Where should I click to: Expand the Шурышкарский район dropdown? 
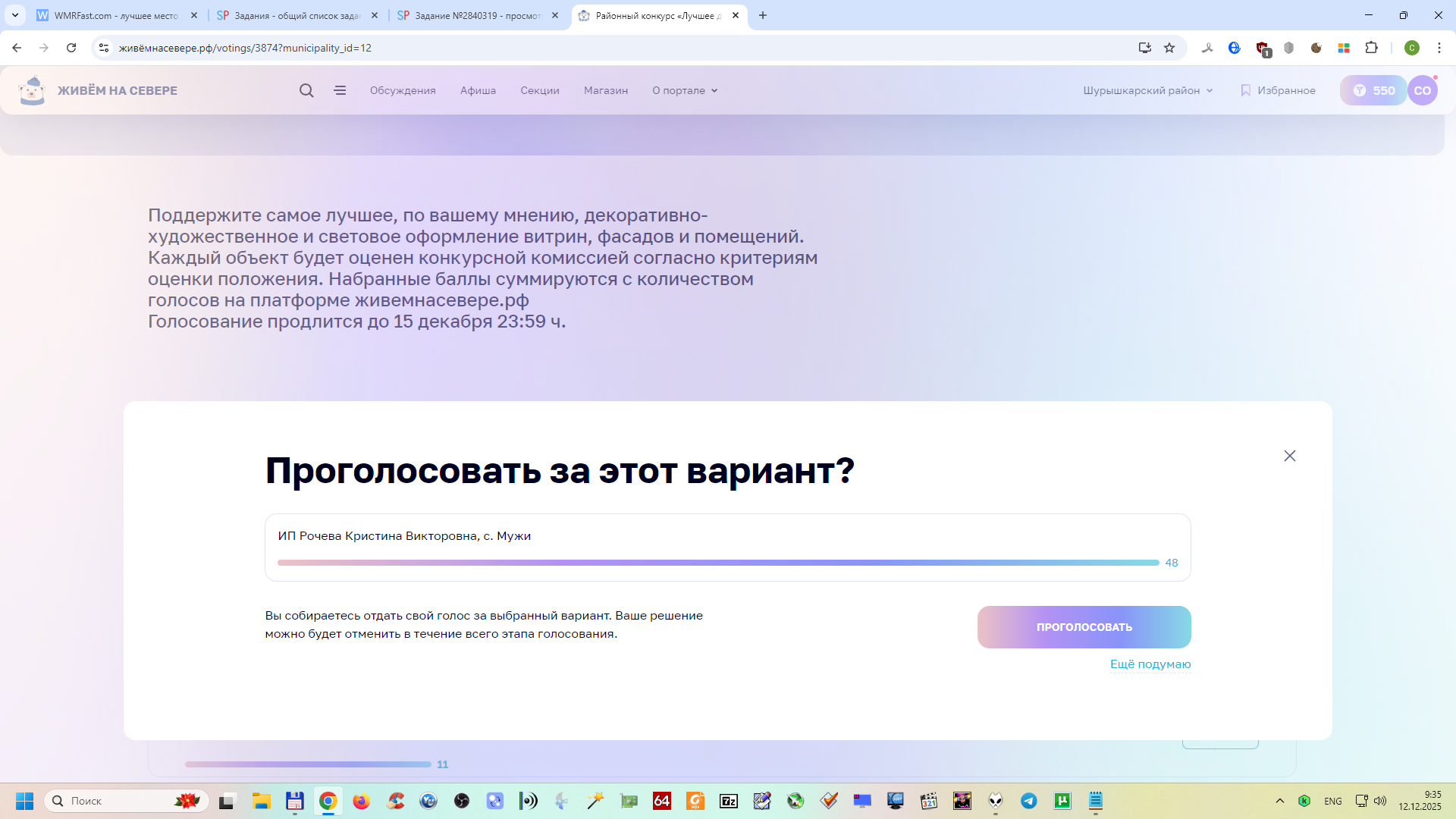(x=1147, y=90)
